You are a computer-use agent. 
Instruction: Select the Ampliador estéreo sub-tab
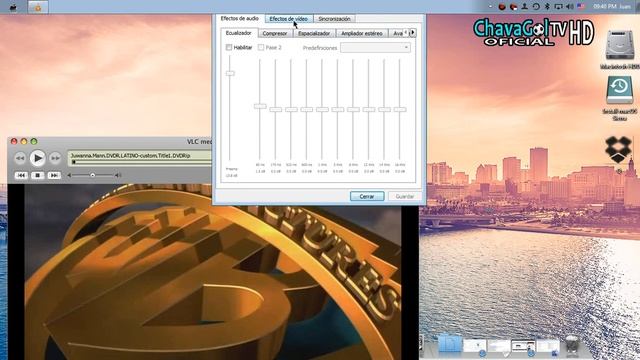(362, 33)
